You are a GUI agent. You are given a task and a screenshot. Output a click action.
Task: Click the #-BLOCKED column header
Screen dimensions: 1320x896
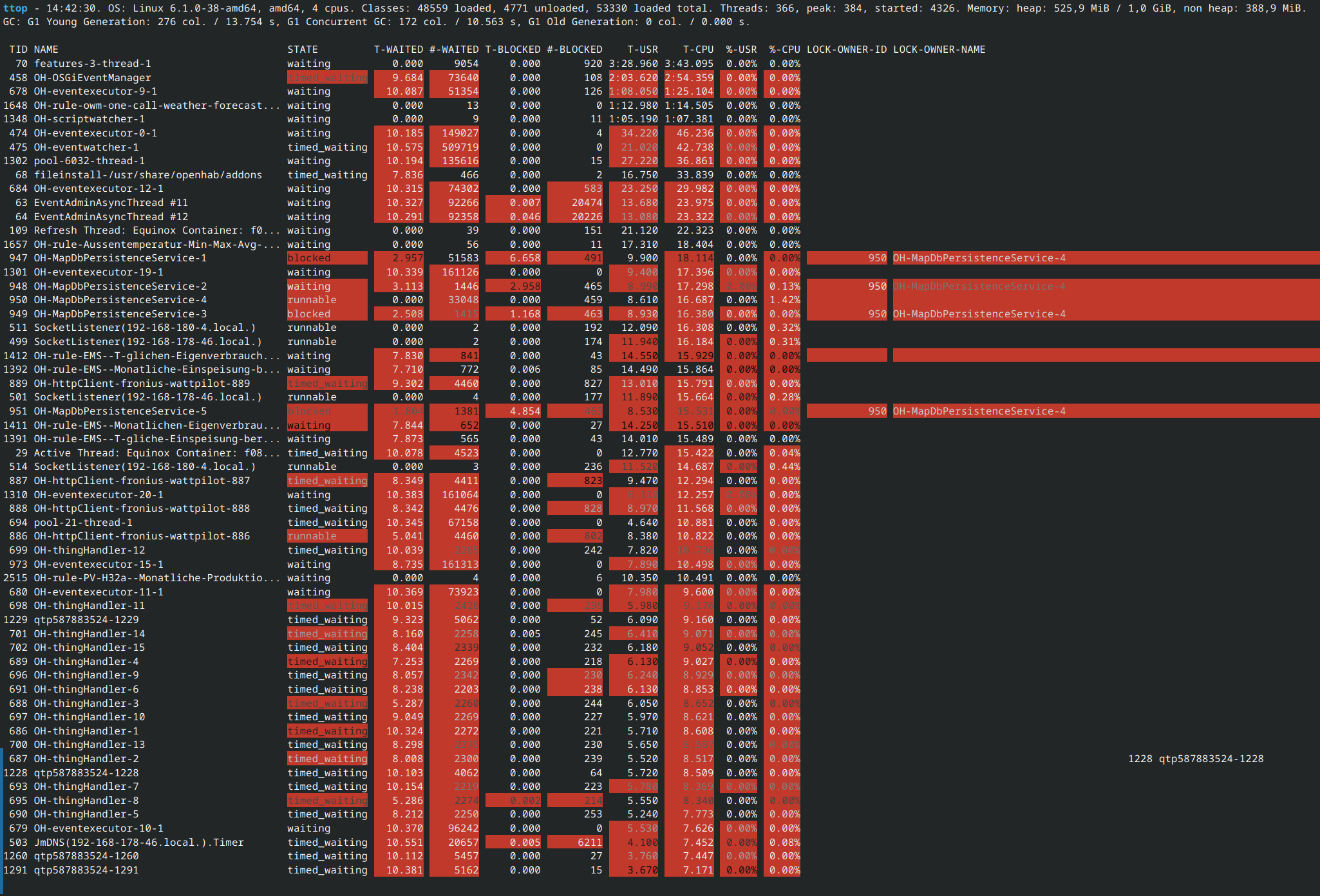tap(574, 50)
